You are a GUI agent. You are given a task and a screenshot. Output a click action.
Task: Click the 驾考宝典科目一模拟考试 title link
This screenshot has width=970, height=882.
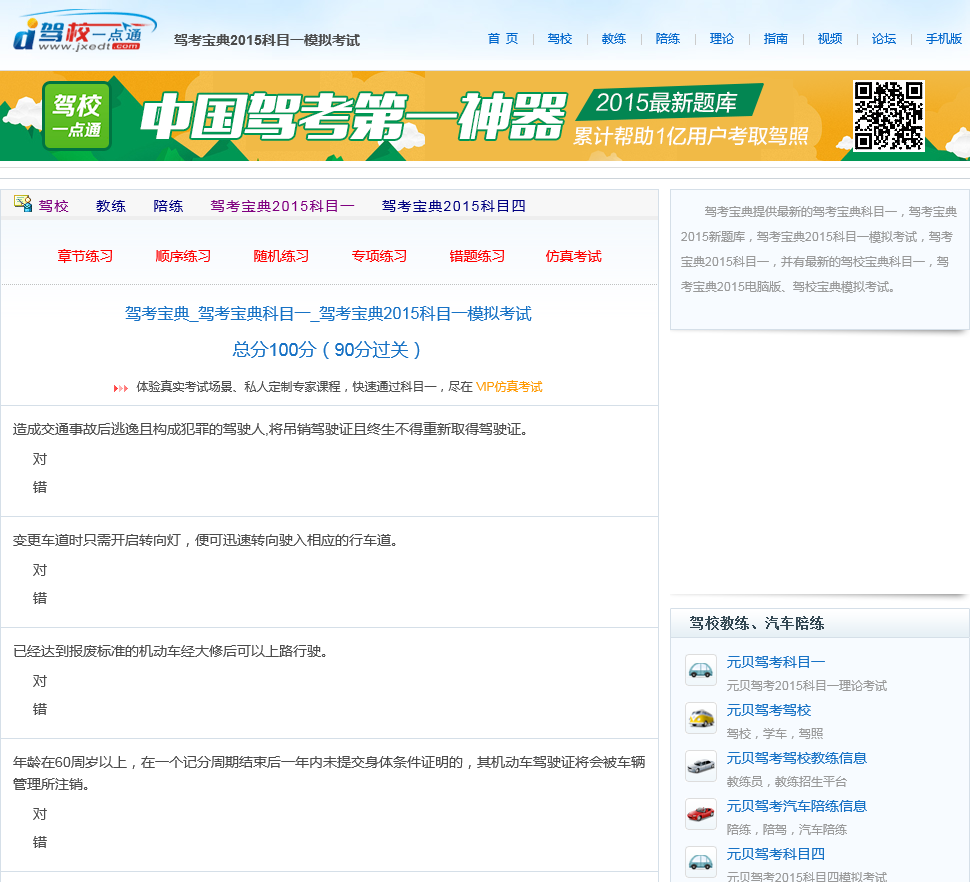click(328, 314)
